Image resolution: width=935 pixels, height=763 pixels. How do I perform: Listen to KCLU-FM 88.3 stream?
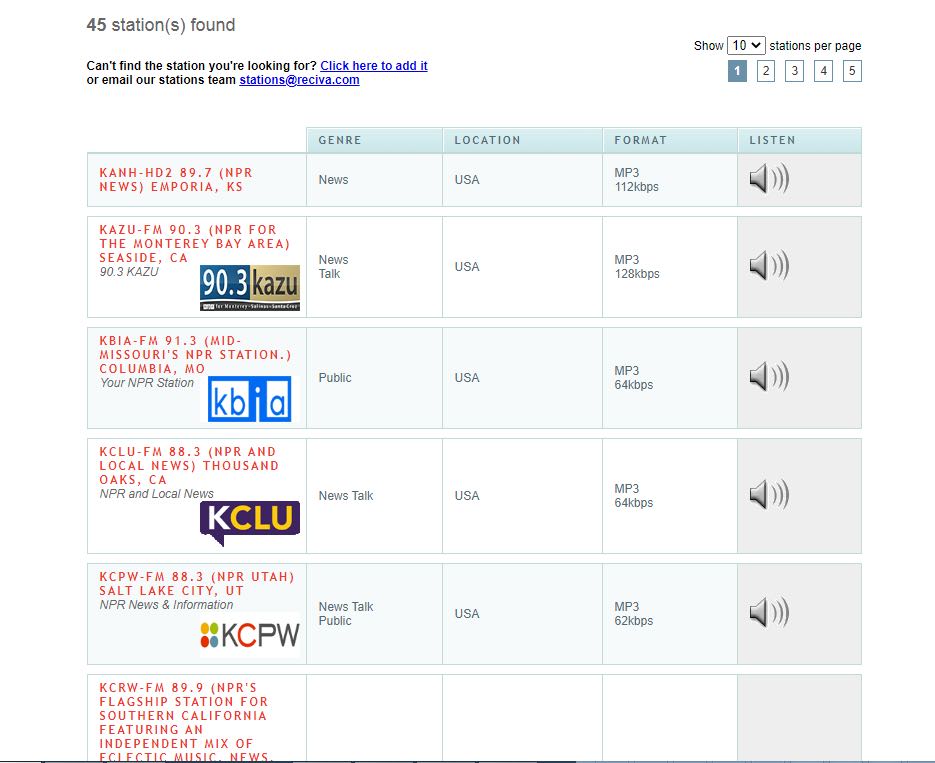(767, 495)
